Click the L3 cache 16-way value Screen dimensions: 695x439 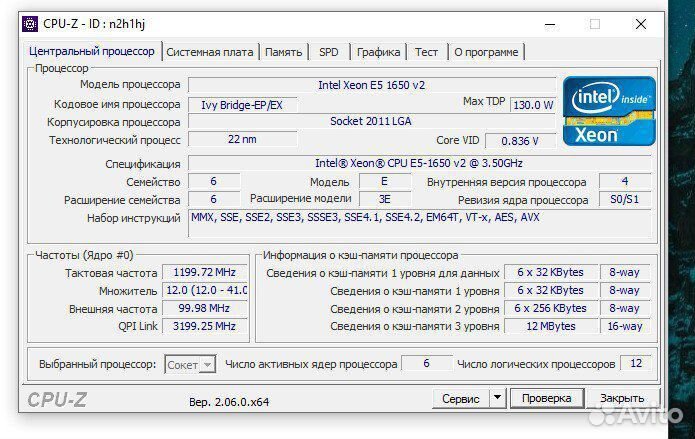(x=625, y=326)
